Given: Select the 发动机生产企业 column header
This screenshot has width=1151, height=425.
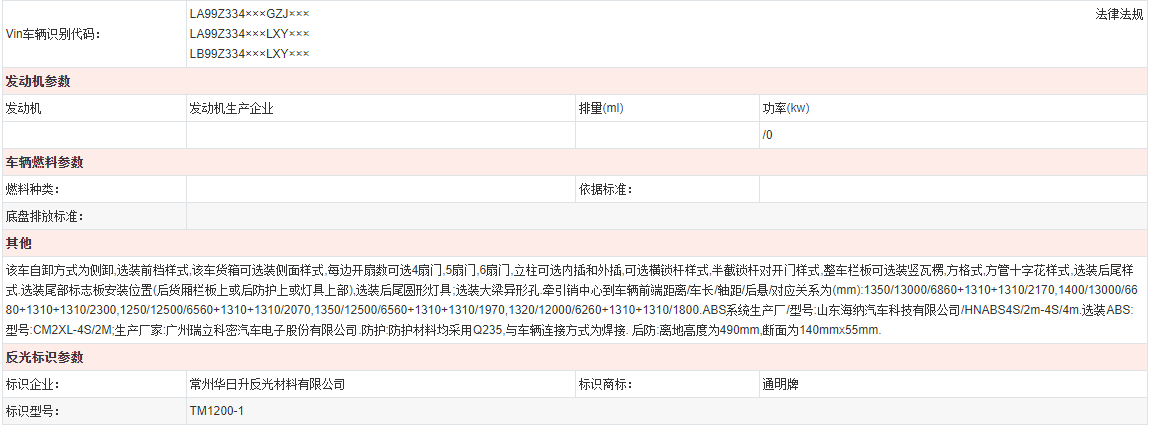Looking at the screenshot, I should [231, 108].
